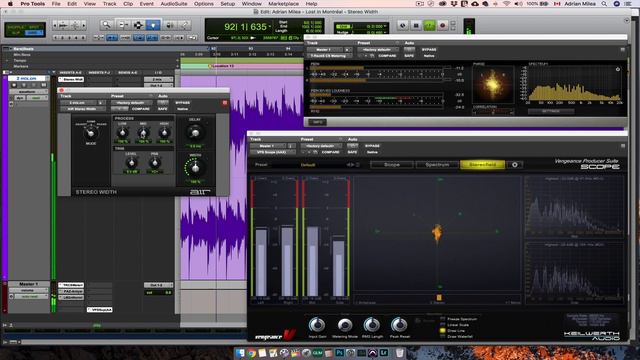Select the Zoomer tool in Pro Tools toolbar

click(107, 25)
